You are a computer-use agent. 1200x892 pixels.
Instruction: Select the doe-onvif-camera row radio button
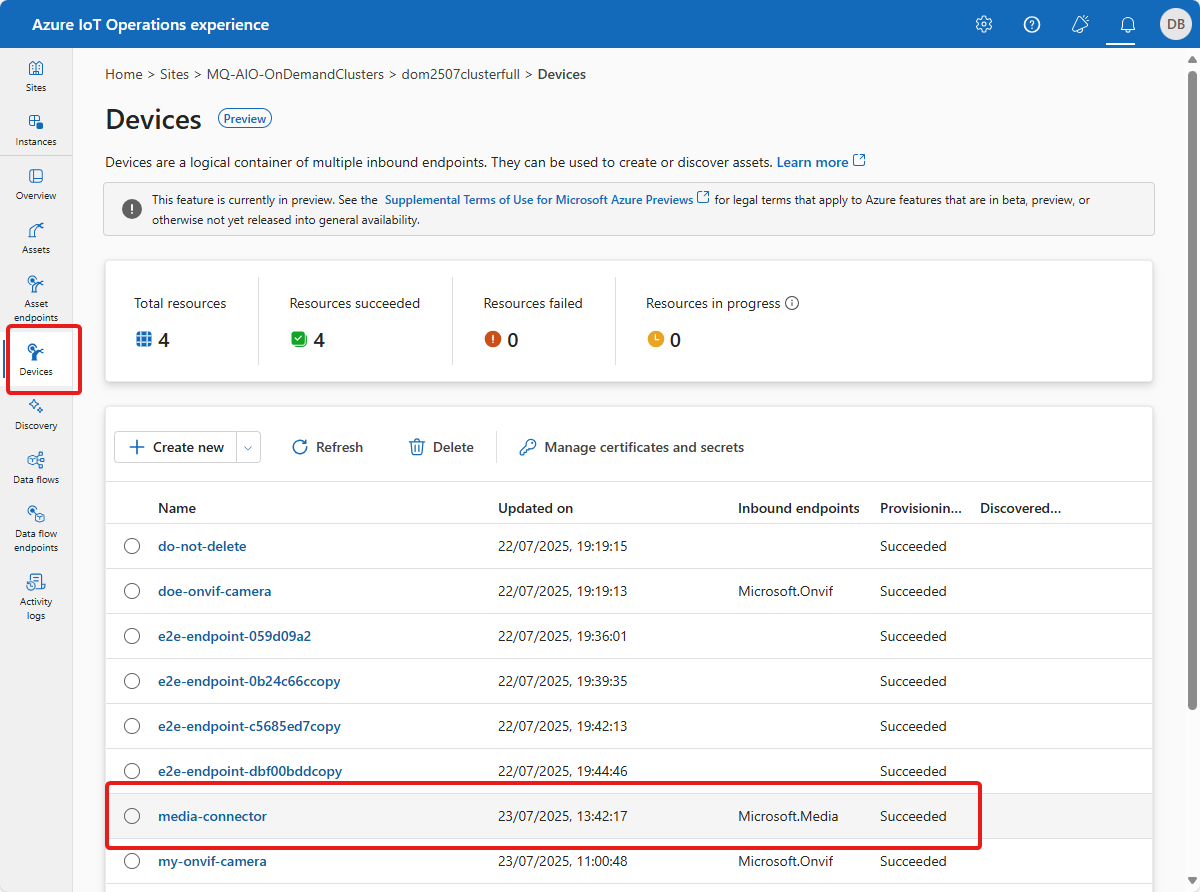tap(132, 591)
